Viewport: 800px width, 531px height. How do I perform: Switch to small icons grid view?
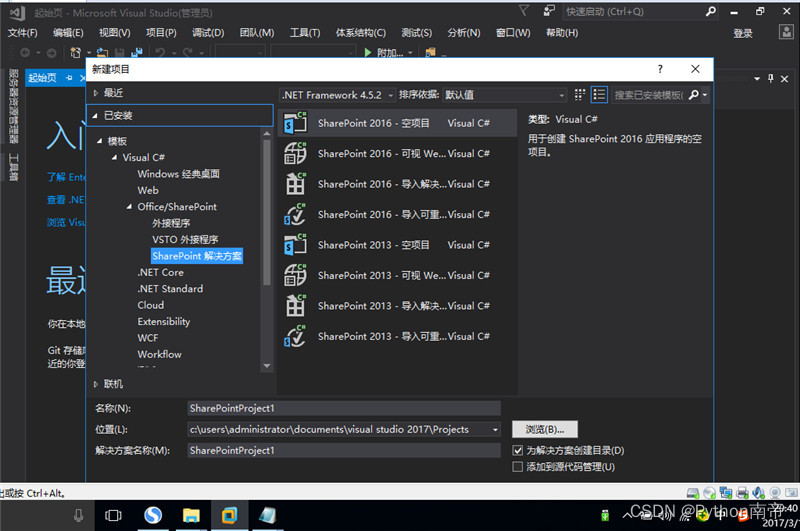point(580,95)
